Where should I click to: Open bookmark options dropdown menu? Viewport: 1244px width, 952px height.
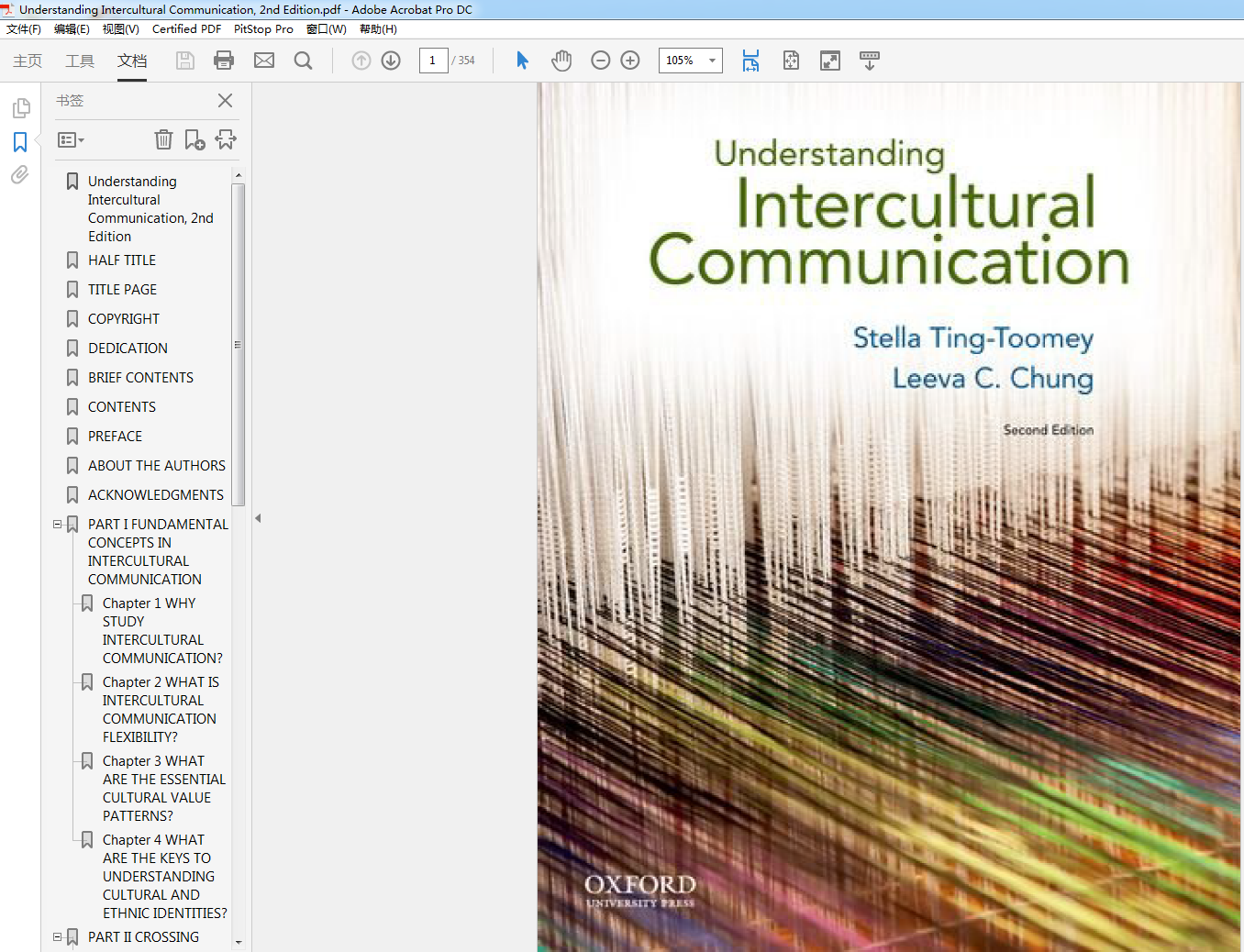click(71, 140)
